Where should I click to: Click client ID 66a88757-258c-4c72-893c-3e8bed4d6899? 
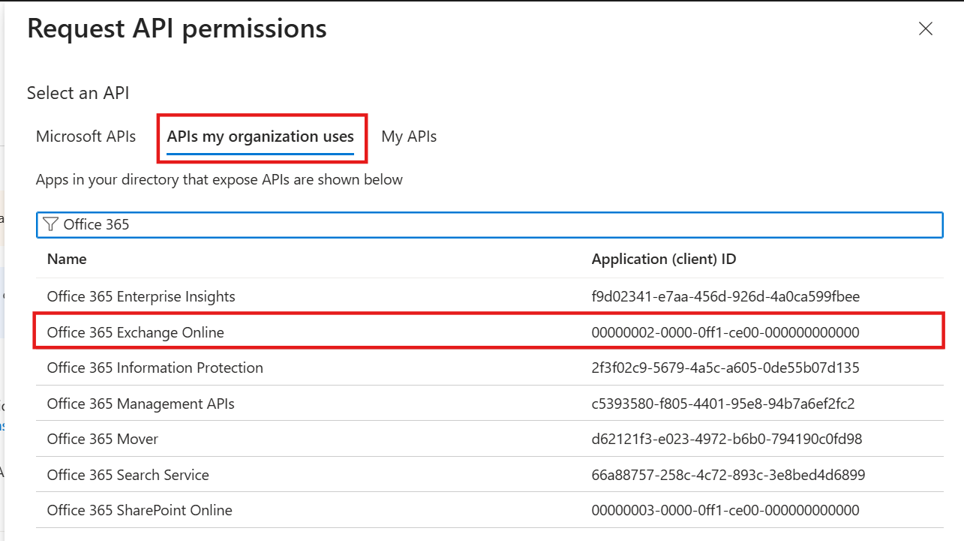click(728, 475)
